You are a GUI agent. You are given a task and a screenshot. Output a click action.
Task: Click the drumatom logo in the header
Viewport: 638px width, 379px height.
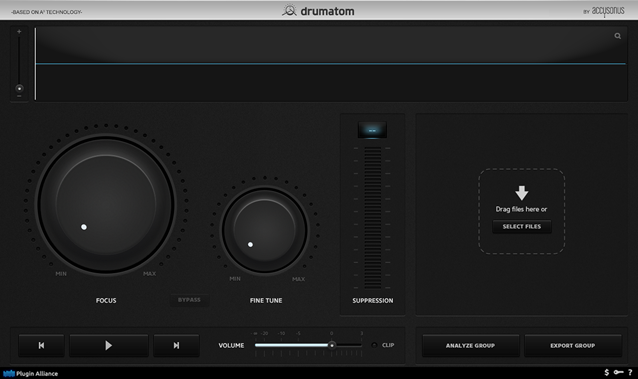(x=319, y=11)
